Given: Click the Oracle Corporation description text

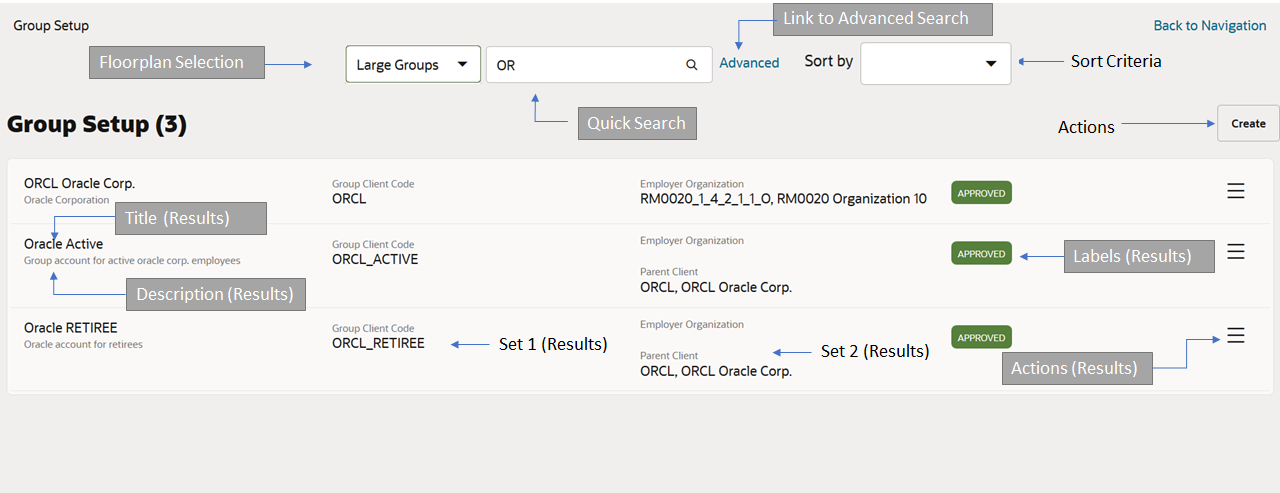Looking at the screenshot, I should coord(67,200).
